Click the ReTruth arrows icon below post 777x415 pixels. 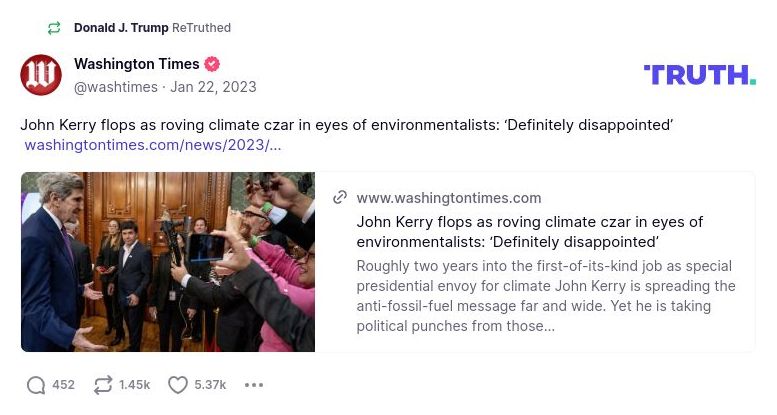(103, 385)
